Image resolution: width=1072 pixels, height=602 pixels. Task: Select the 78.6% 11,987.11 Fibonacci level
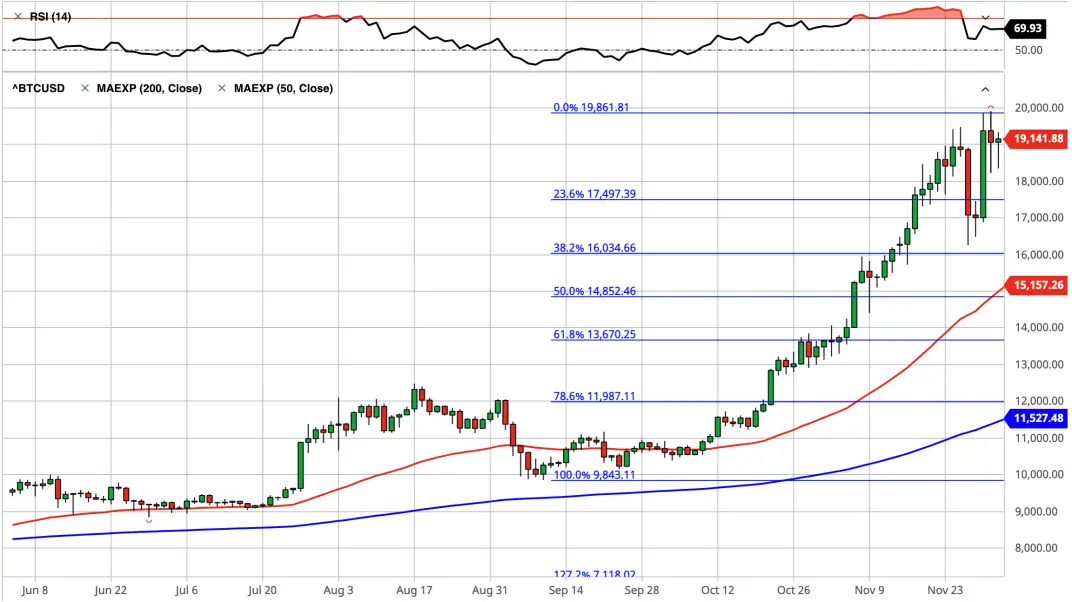[x=594, y=396]
